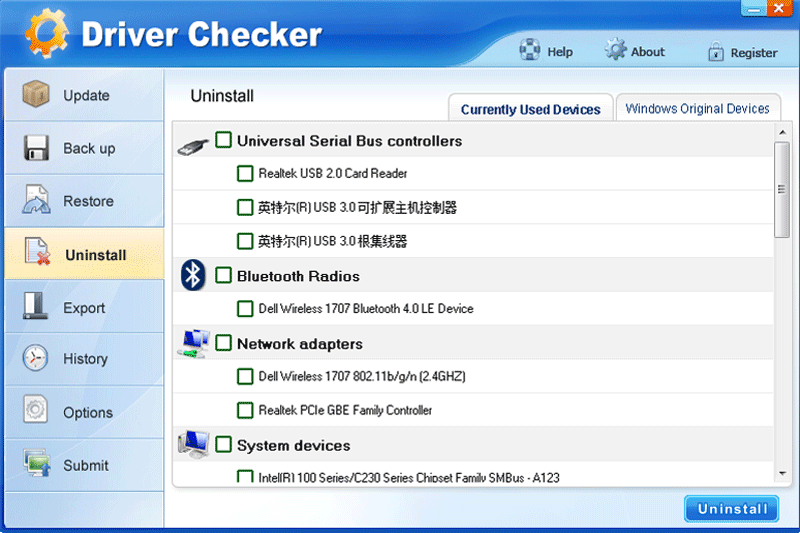The height and width of the screenshot is (533, 800).
Task: Click the Register link text
Action: tap(754, 53)
